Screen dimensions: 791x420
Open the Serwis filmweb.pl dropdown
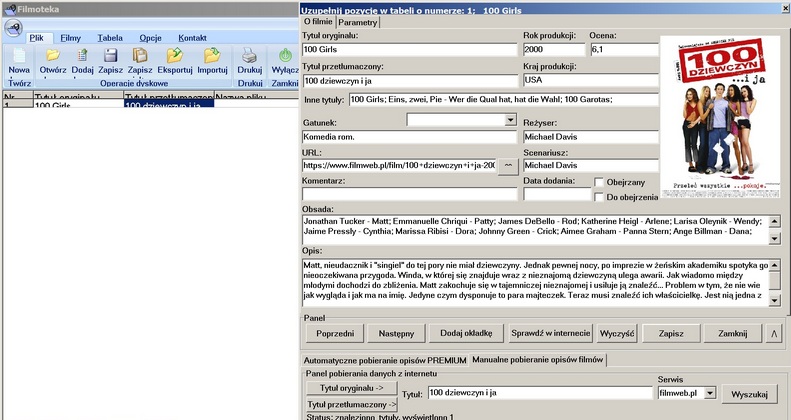tap(709, 394)
